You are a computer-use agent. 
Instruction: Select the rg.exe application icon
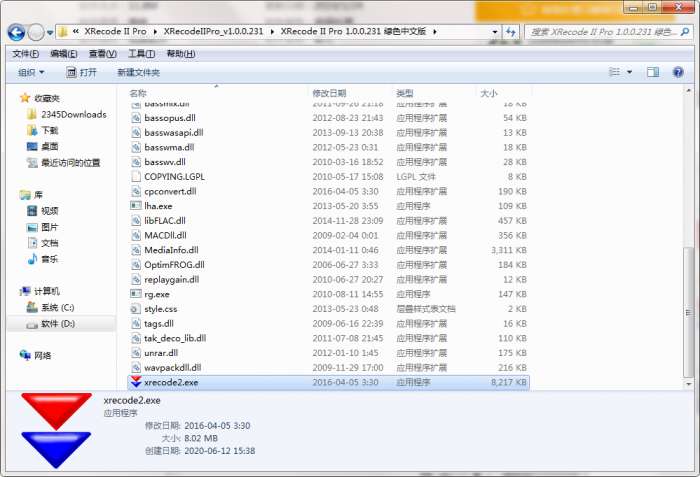136,294
